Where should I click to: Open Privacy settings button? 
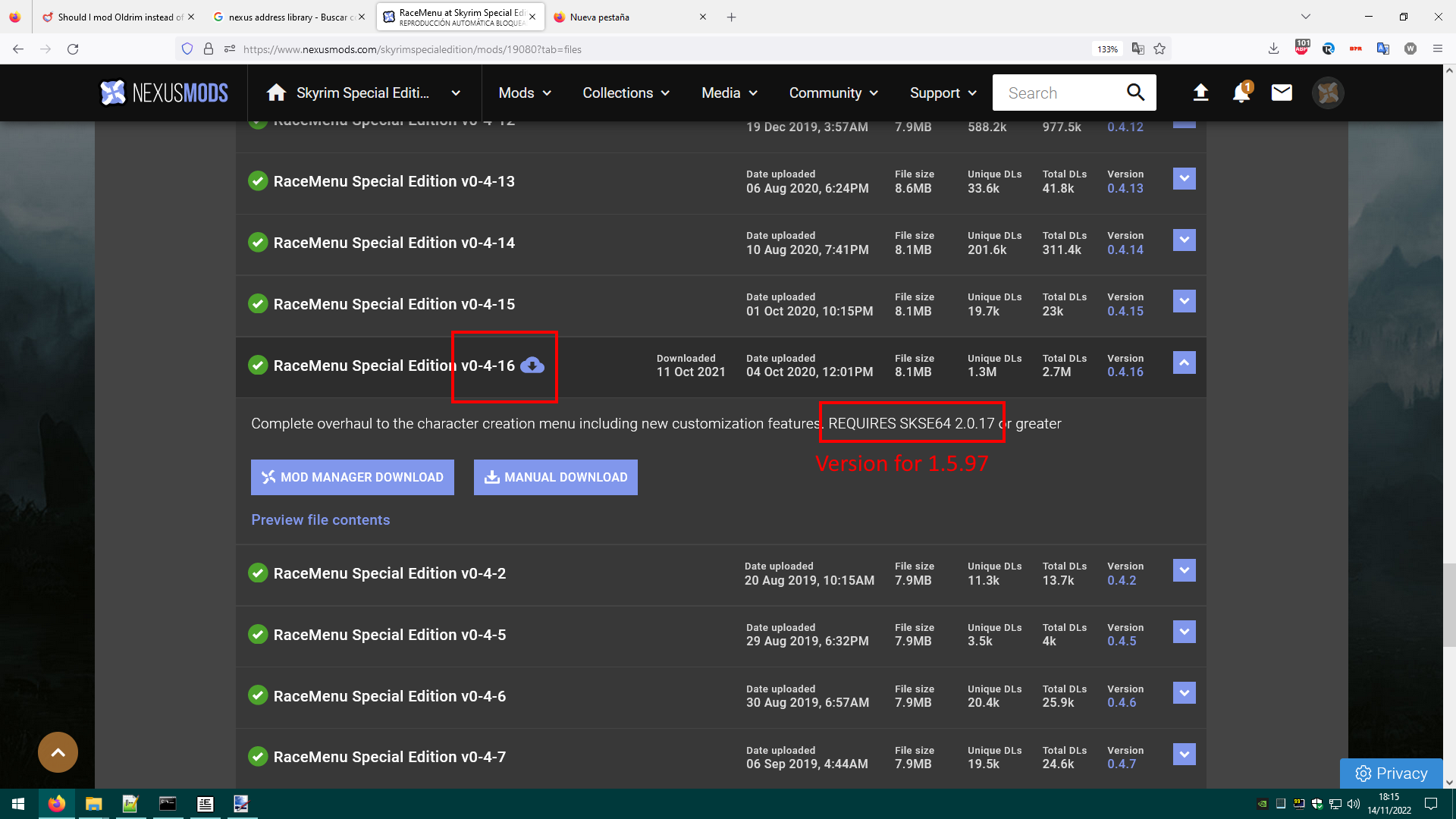[1392, 773]
